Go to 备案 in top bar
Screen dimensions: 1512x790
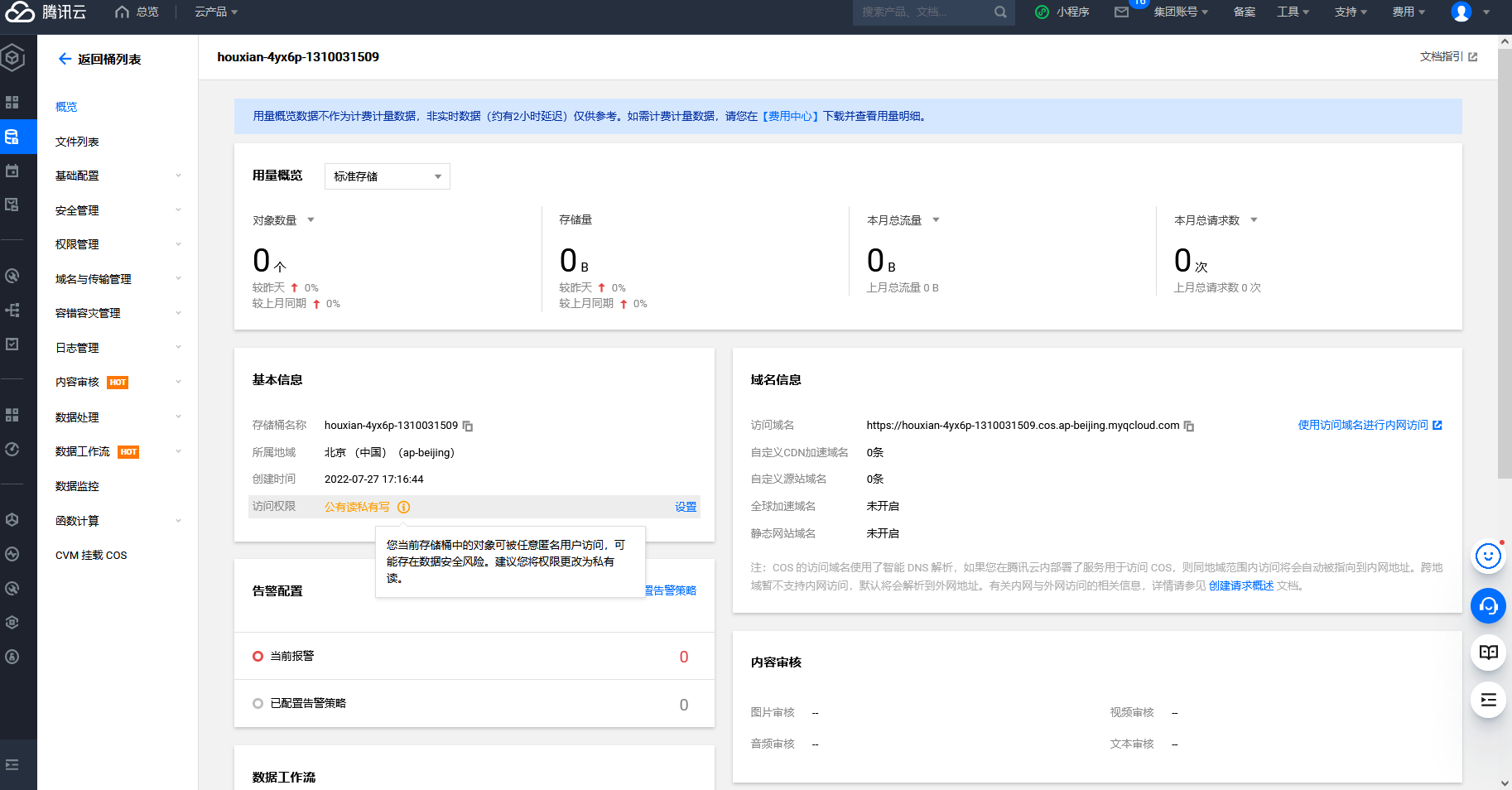(x=1245, y=12)
